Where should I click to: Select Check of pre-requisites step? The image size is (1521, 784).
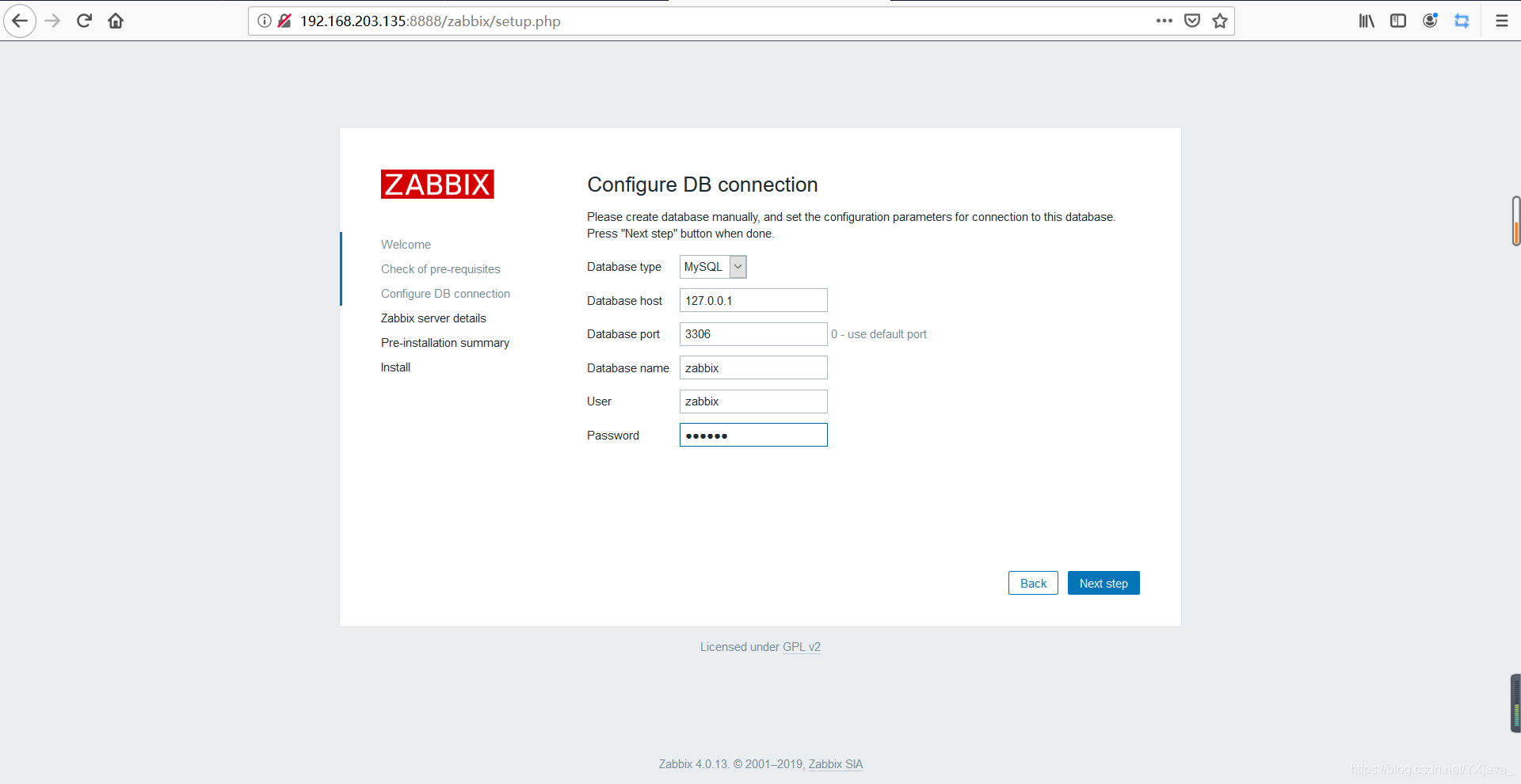point(440,269)
